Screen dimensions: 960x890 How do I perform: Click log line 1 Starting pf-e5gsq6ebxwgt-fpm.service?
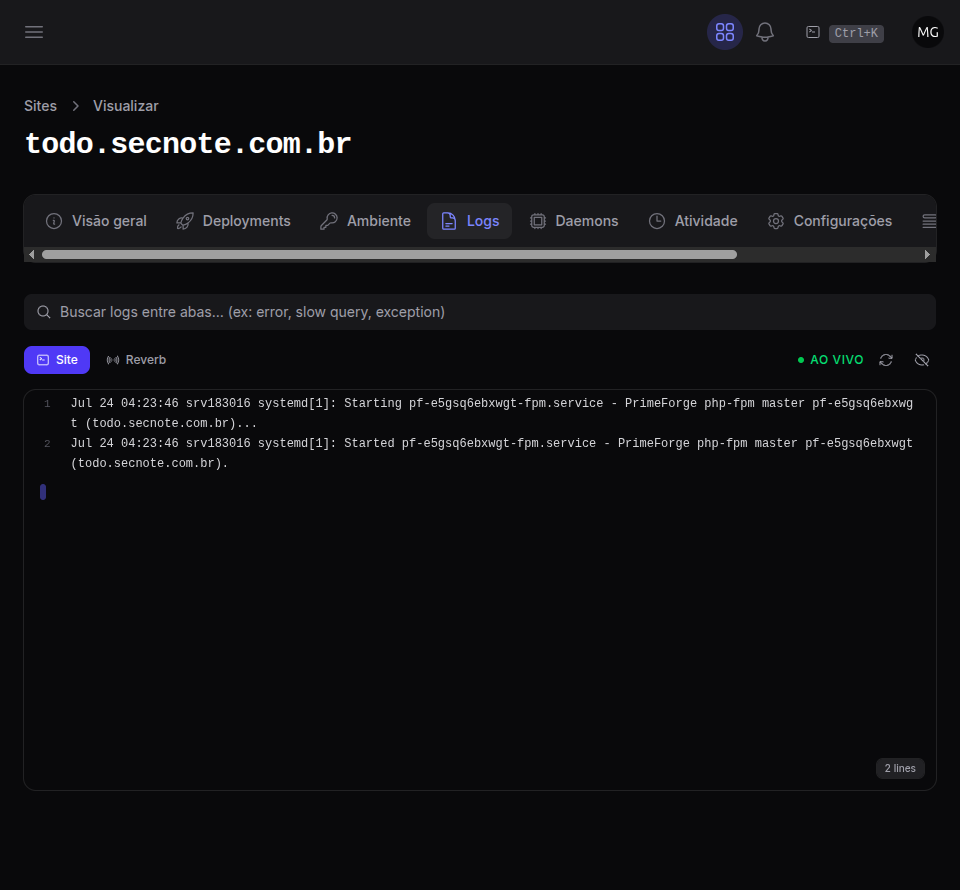(x=480, y=413)
